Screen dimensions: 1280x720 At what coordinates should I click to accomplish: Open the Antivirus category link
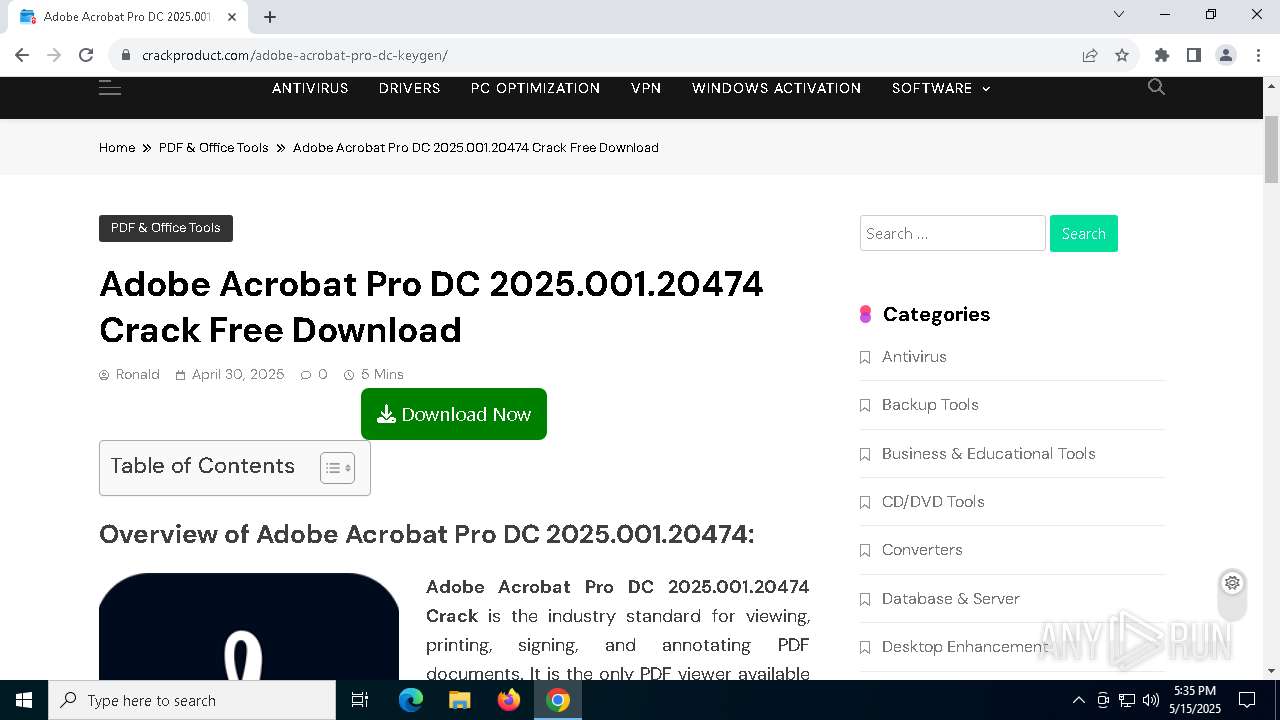[914, 357]
